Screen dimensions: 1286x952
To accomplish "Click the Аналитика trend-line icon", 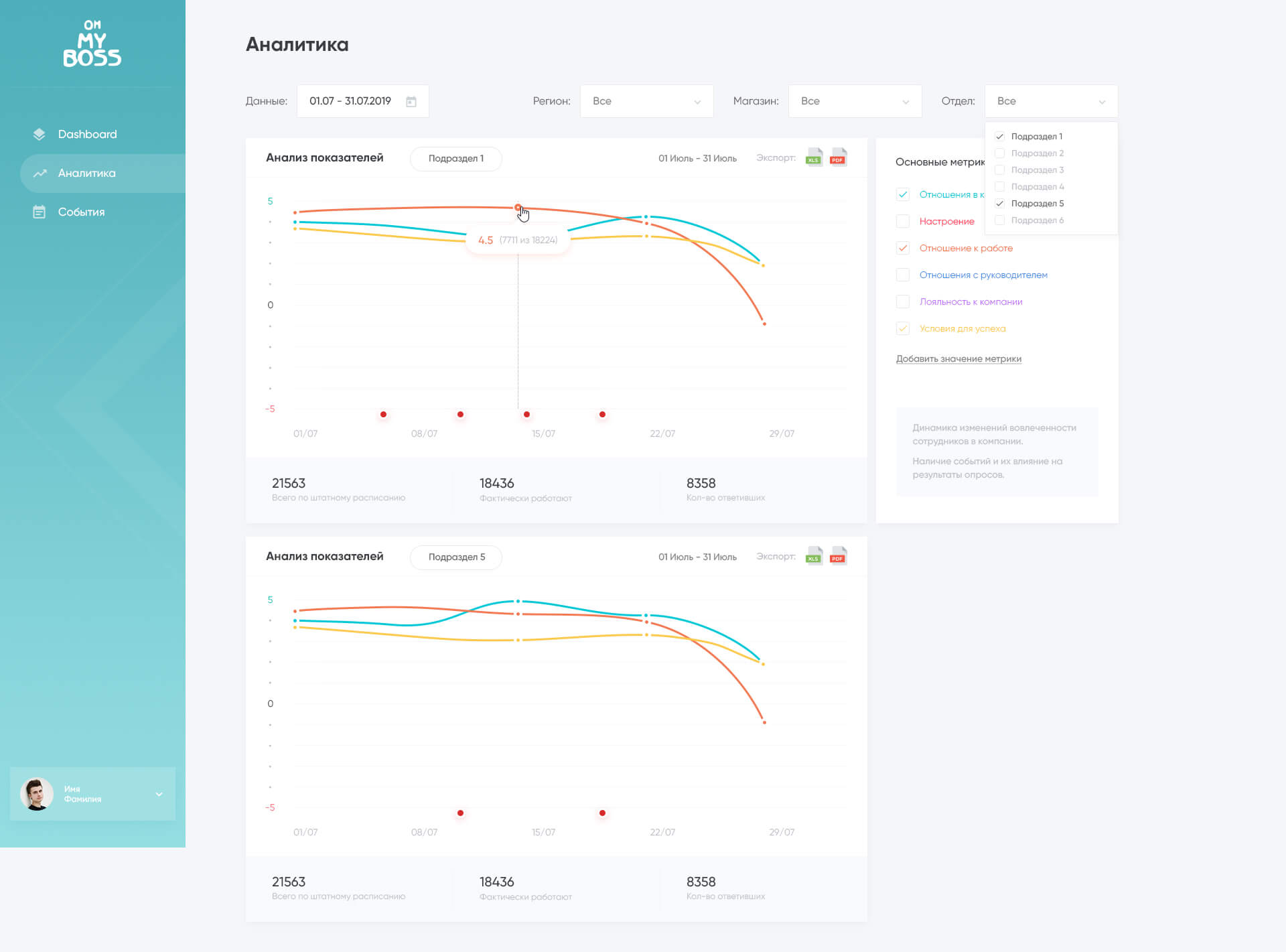I will tap(40, 173).
